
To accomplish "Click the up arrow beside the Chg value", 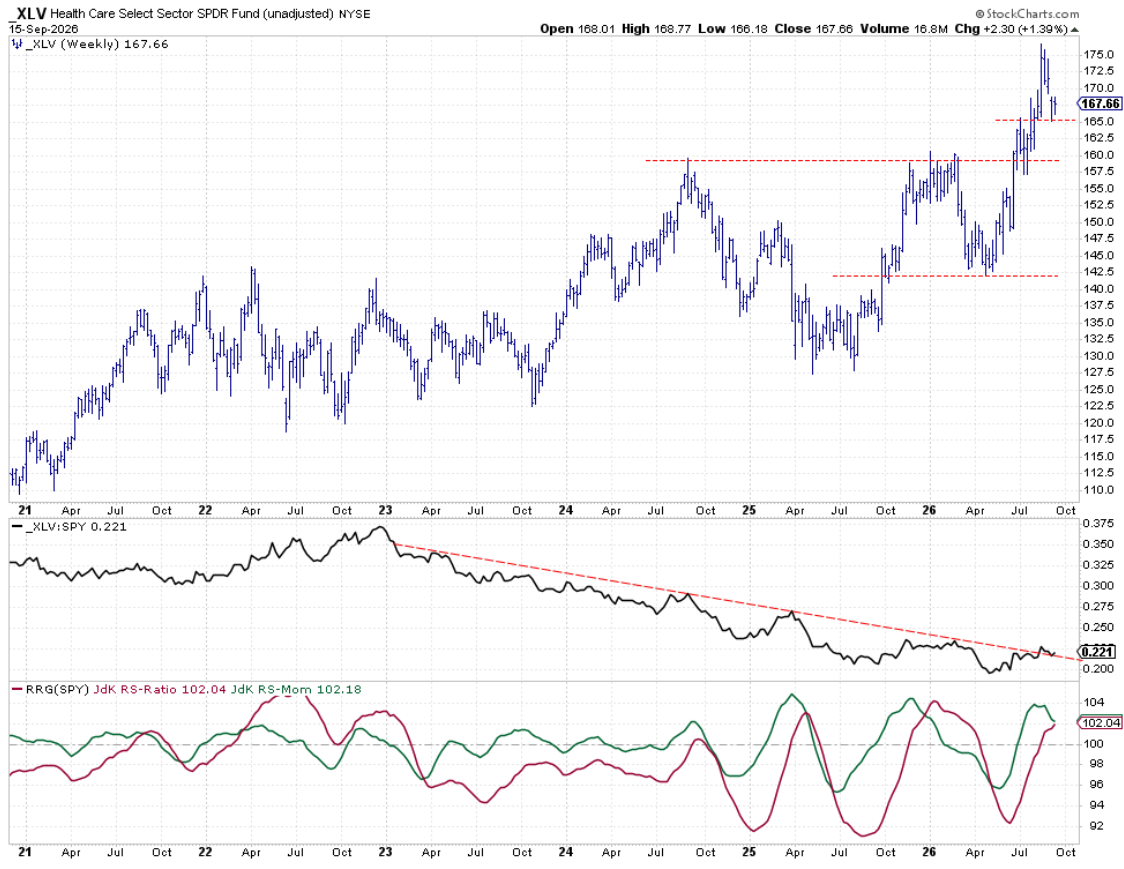I will [1074, 29].
